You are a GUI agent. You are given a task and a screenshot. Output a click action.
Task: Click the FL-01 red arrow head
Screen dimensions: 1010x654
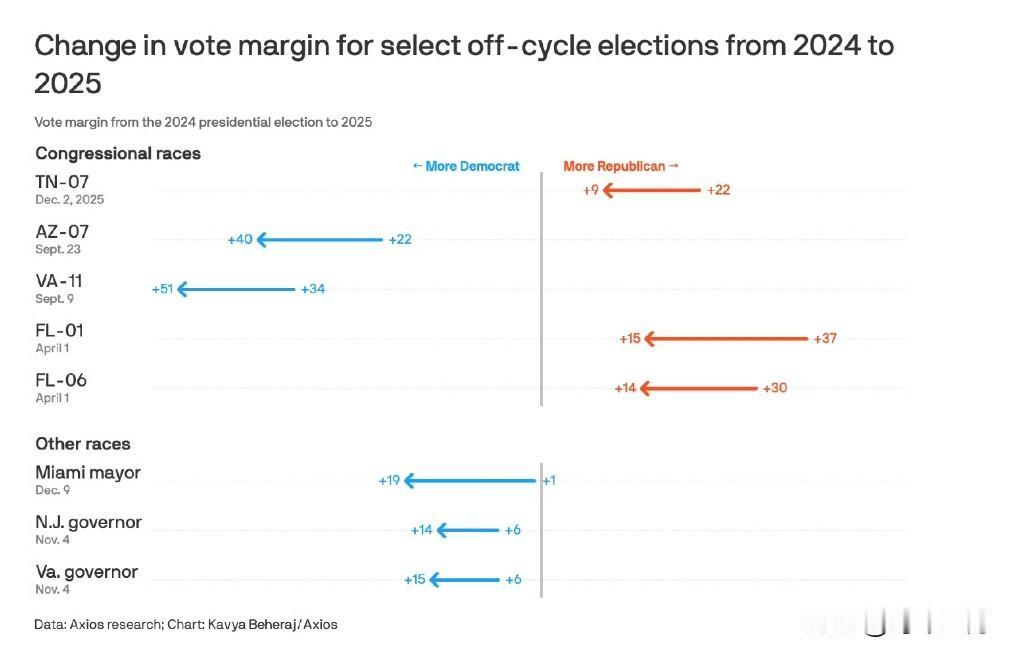650,339
